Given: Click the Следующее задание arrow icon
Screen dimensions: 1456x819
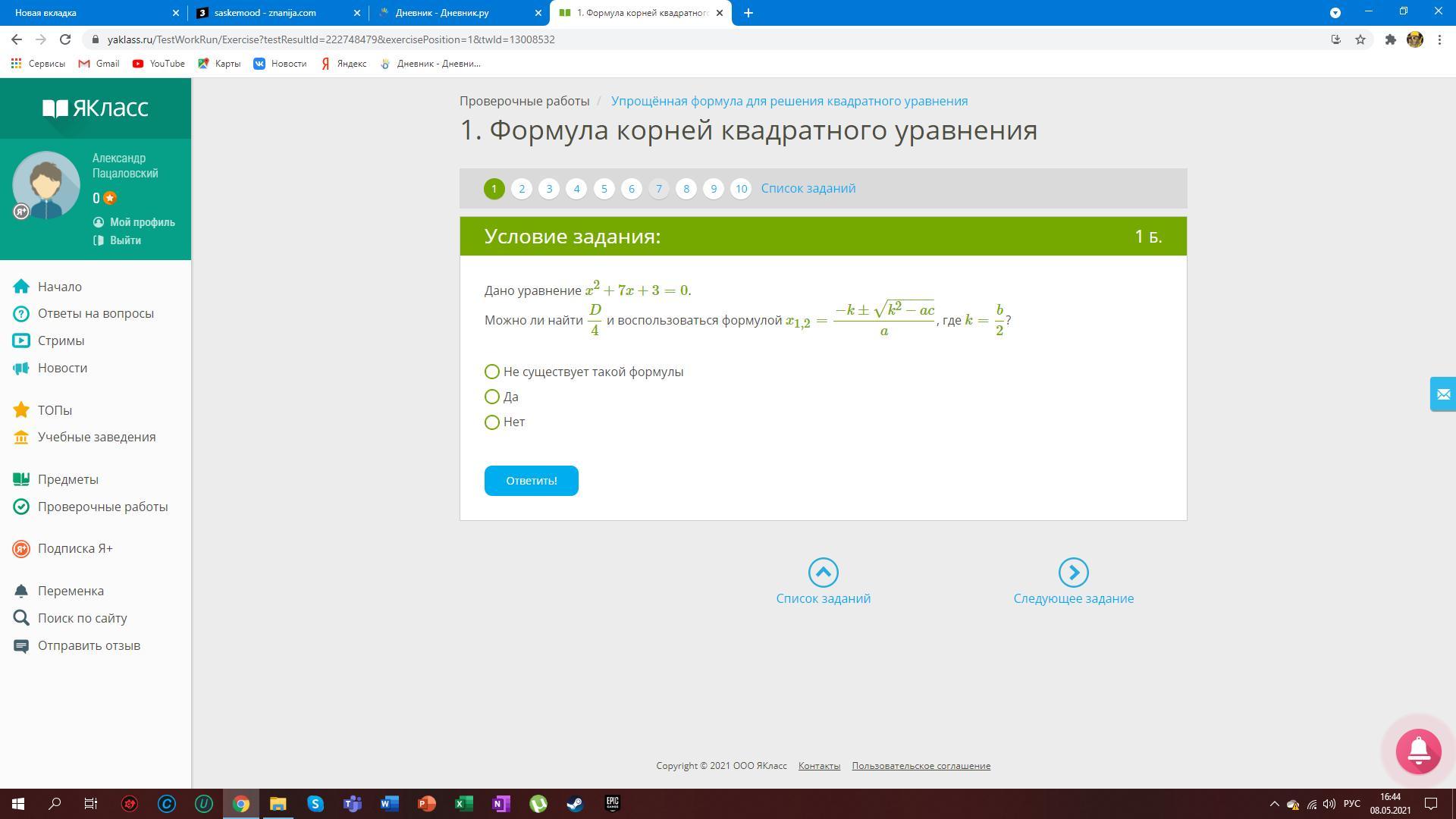Looking at the screenshot, I should click(1073, 573).
